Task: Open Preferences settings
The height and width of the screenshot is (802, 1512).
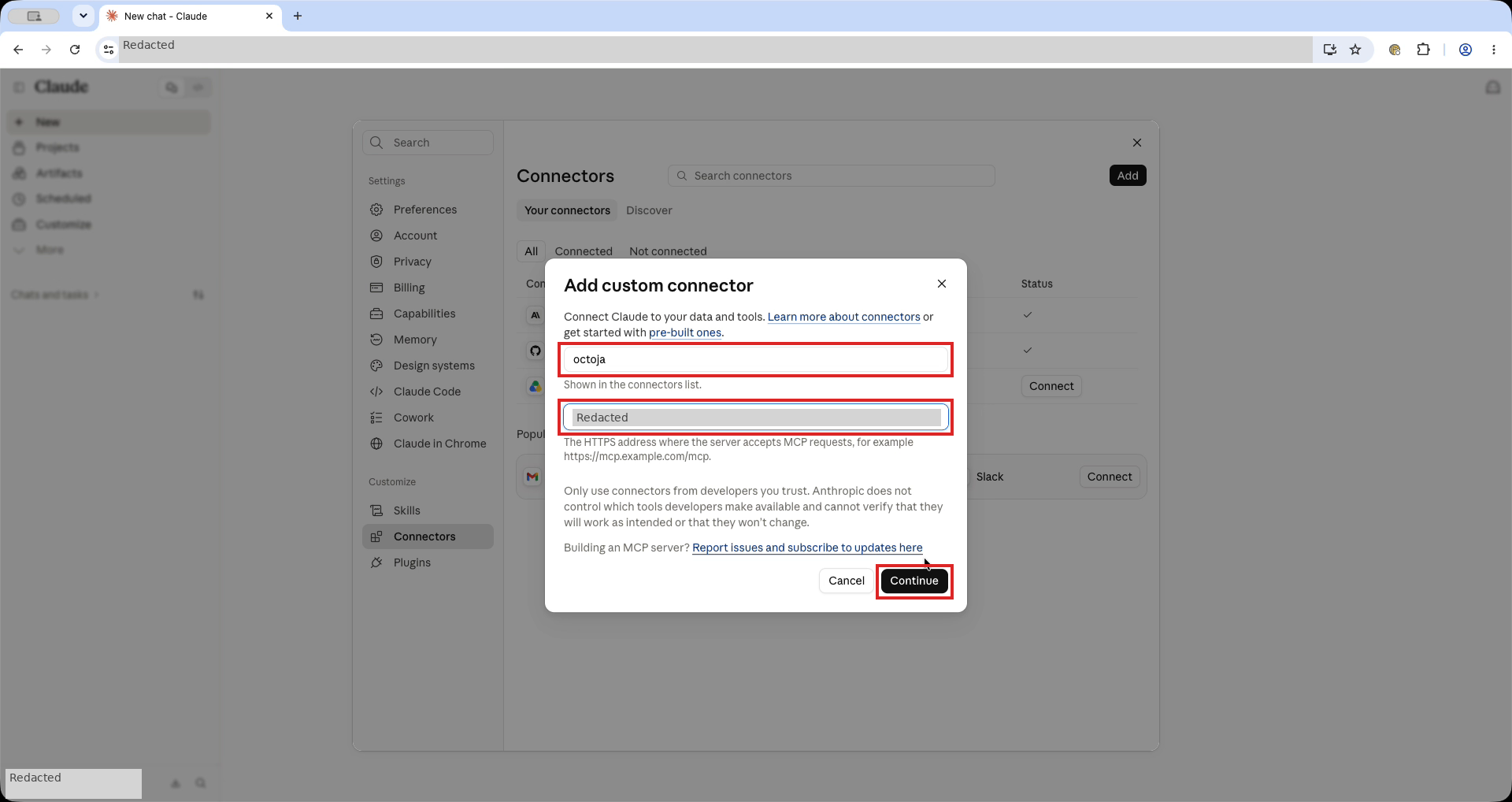Action: coord(428,210)
